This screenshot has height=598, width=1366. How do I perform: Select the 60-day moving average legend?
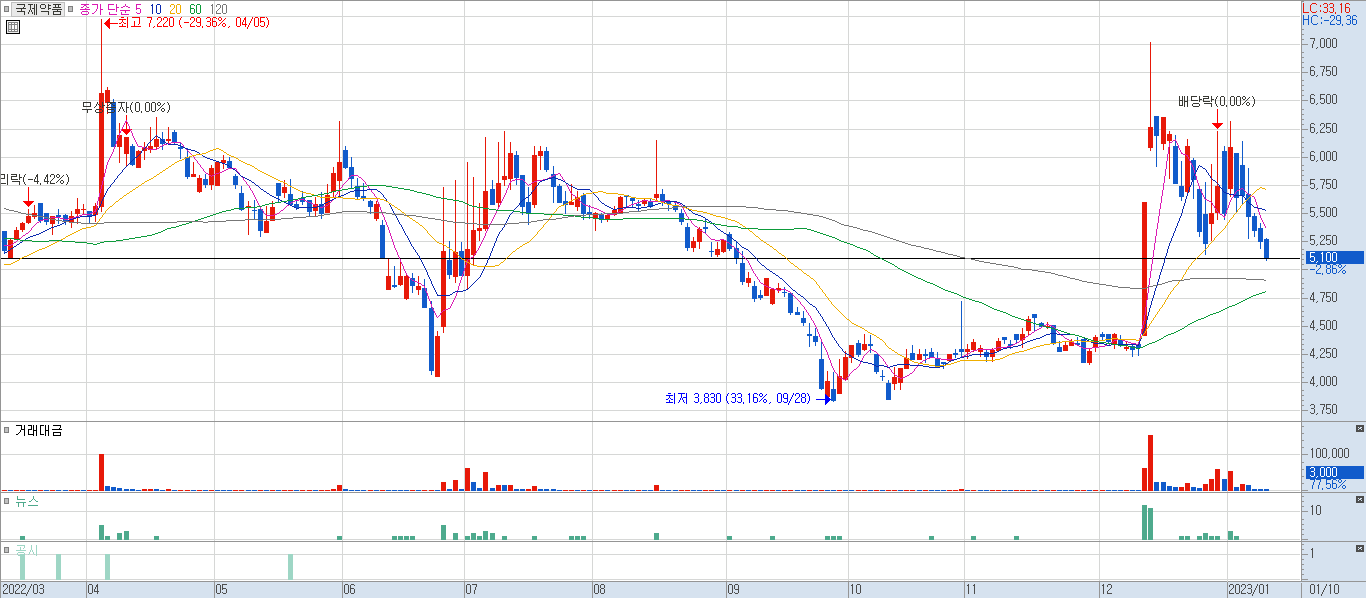click(195, 8)
